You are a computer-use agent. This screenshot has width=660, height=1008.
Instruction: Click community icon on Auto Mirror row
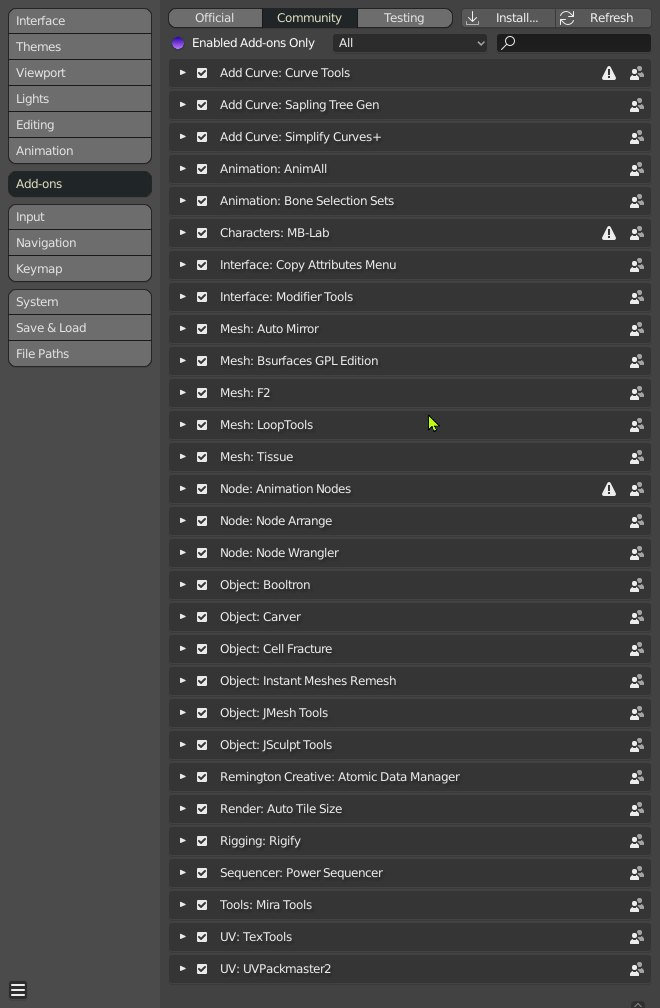(x=637, y=329)
